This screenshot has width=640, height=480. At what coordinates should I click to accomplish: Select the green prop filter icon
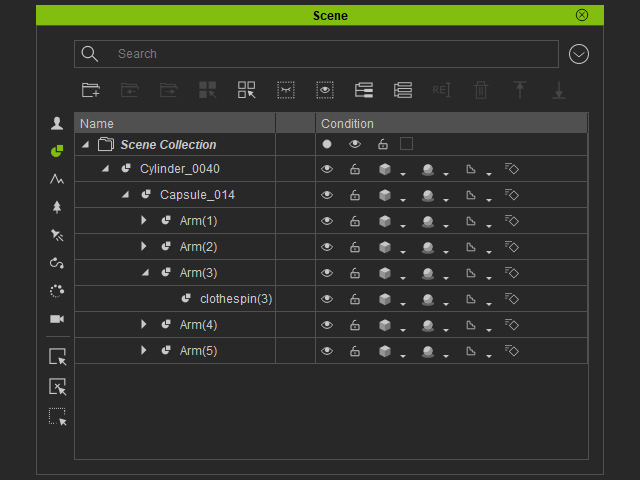click(57, 151)
